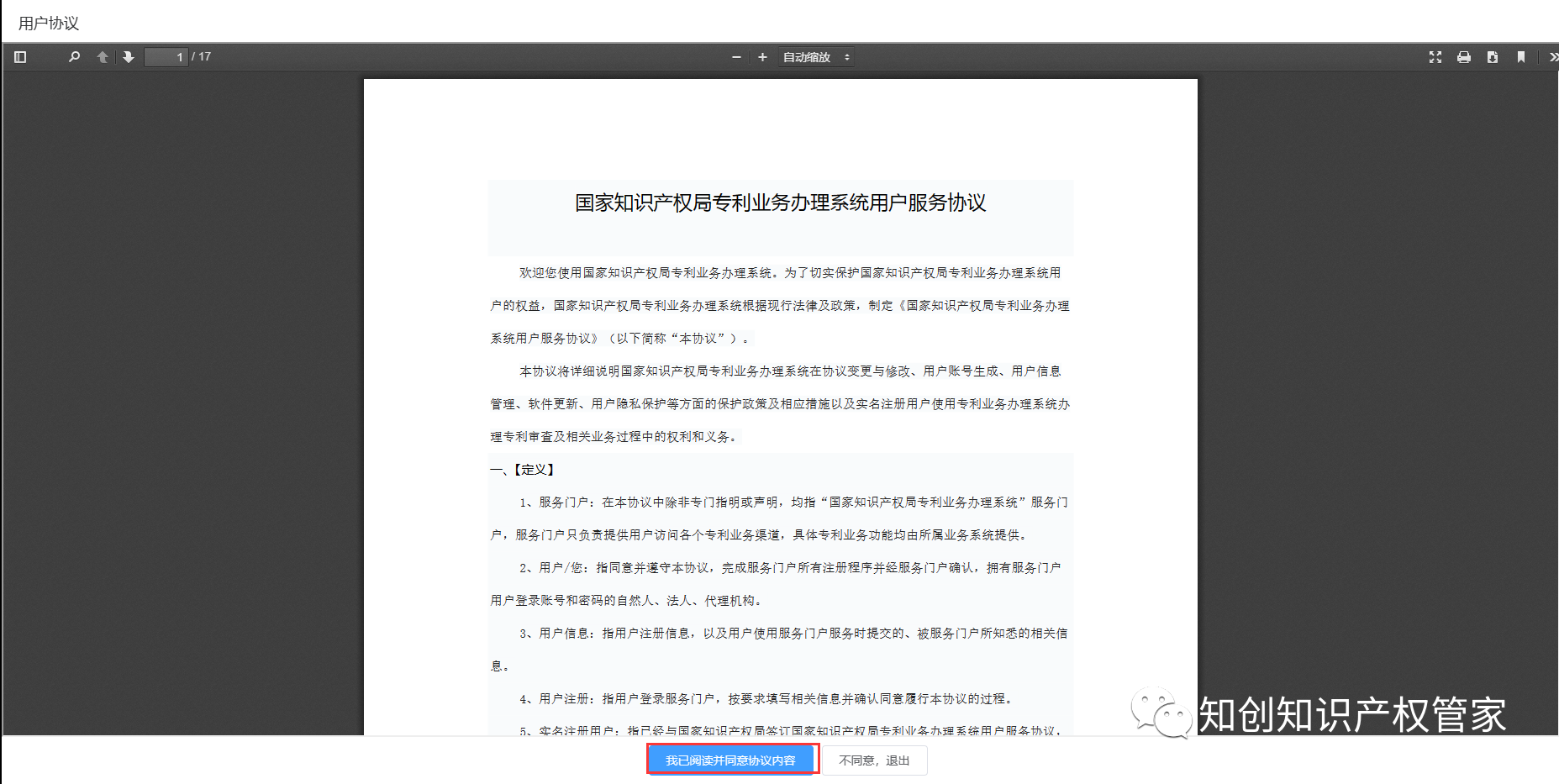The image size is (1559, 784).
Task: Go to previous page arrow
Action: click(x=103, y=57)
